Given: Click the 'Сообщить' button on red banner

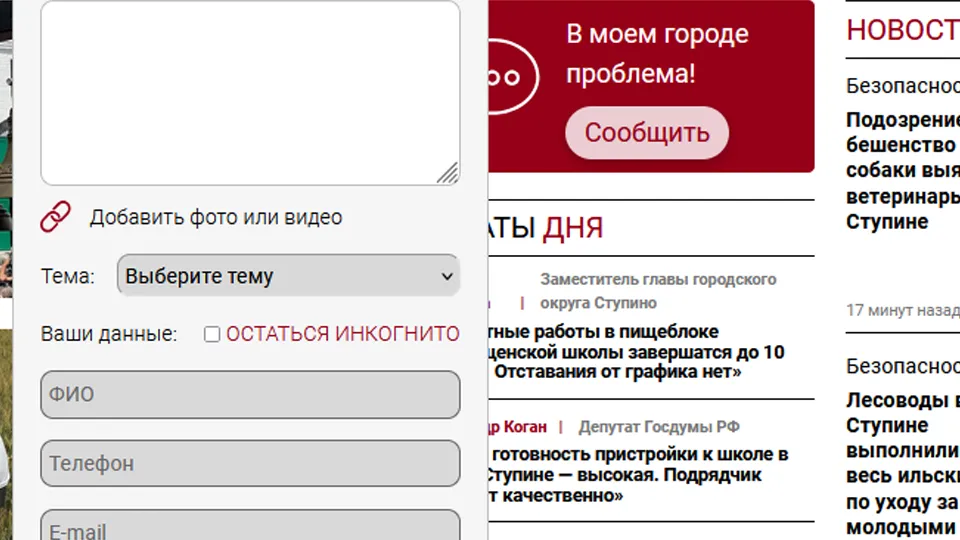Looking at the screenshot, I should coord(647,133).
